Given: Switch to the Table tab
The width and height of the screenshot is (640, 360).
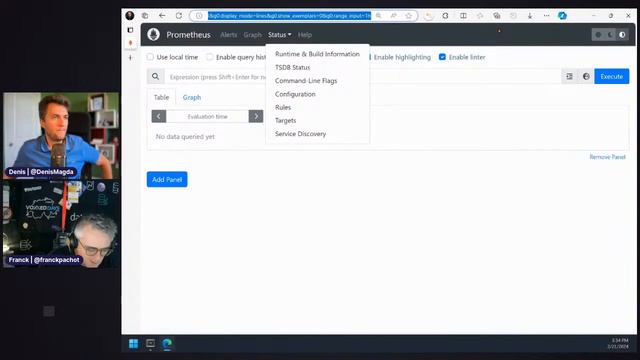Looking at the screenshot, I should [161, 97].
